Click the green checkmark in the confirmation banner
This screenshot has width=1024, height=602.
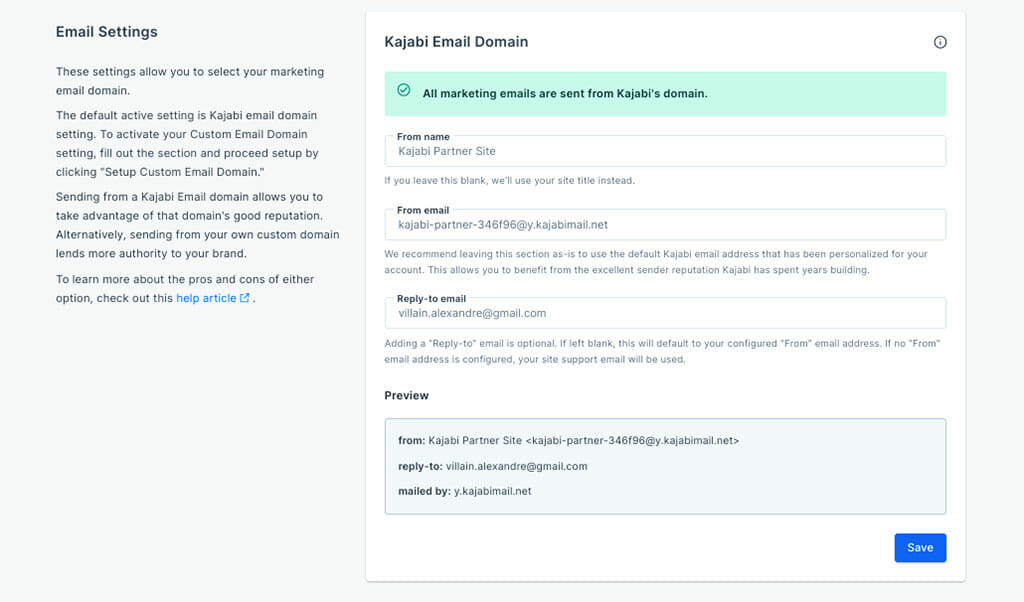(403, 90)
